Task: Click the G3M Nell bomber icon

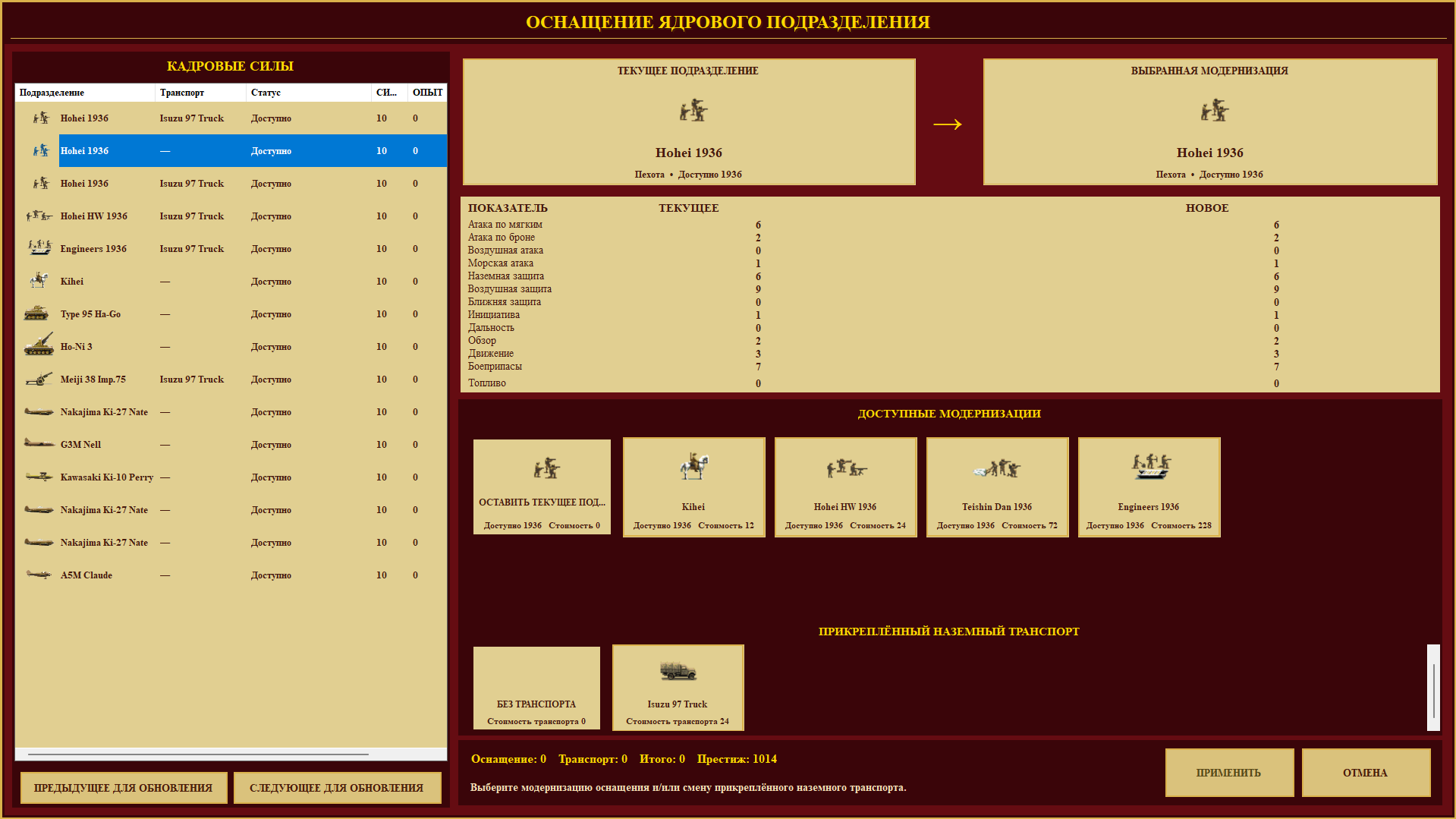Action: click(39, 443)
